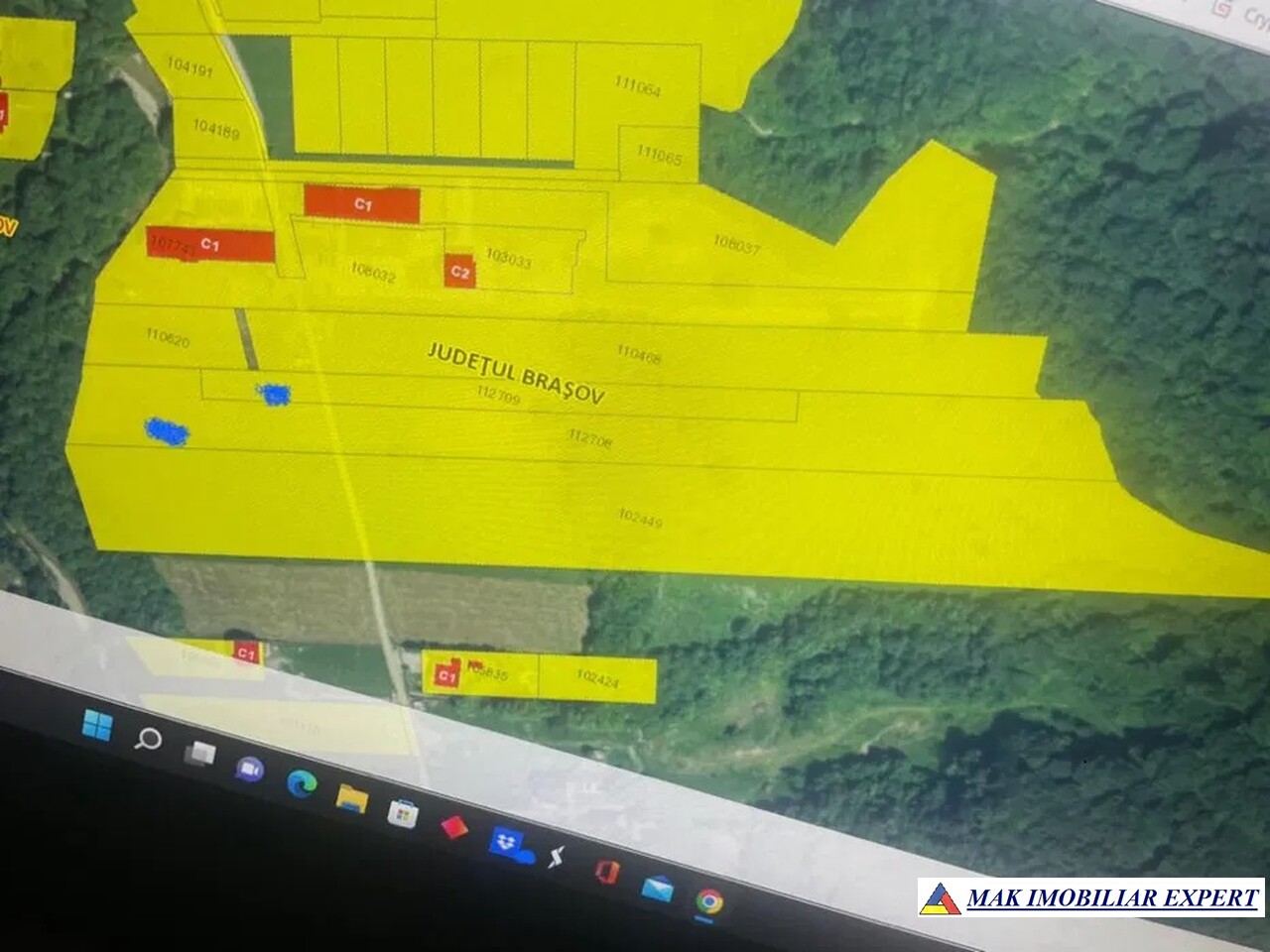Switch to Google Chrome in taskbar
The height and width of the screenshot is (952, 1270).
coord(708,902)
